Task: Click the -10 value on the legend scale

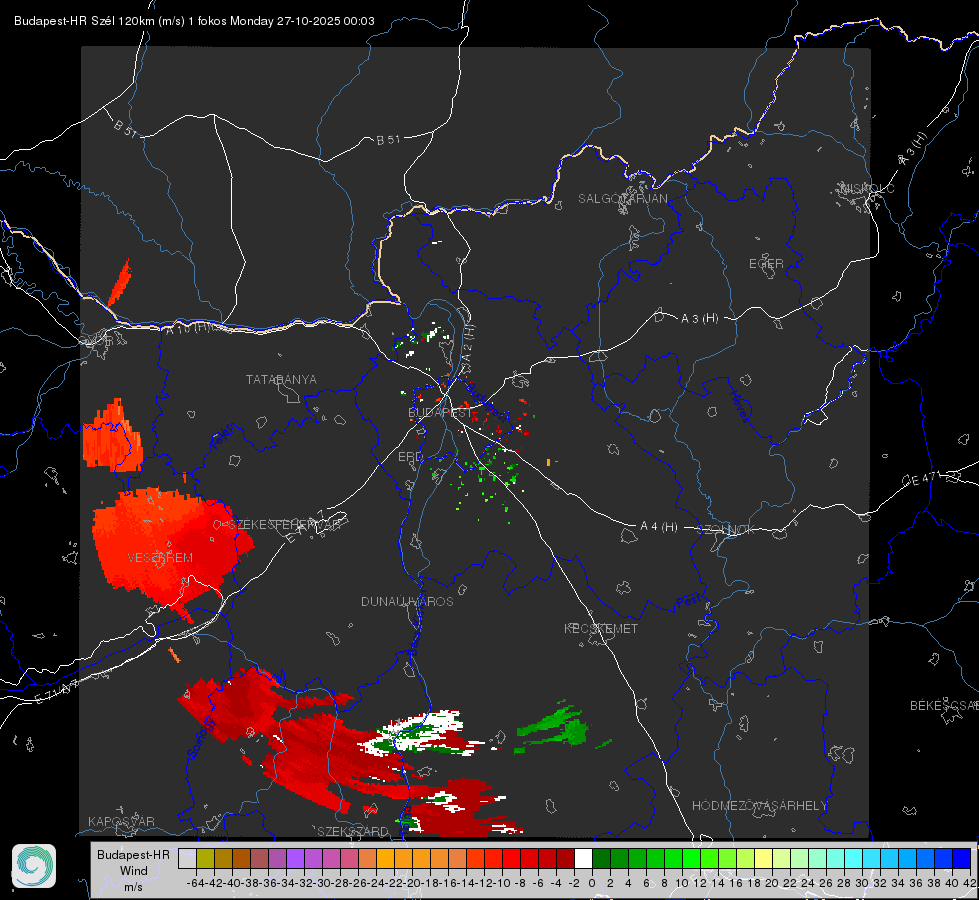Action: click(x=501, y=883)
